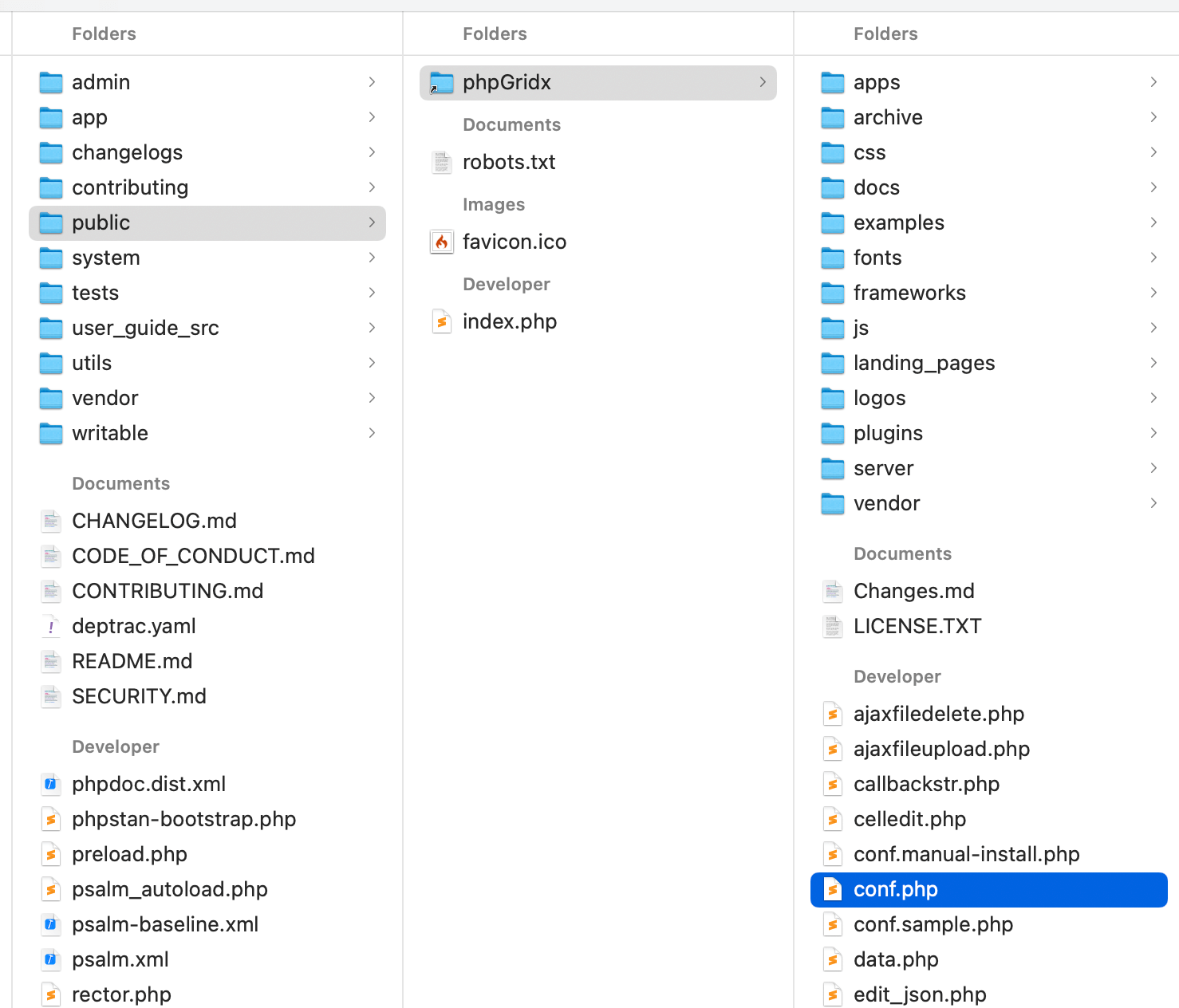Click the frameworks folder icon
1179x1008 pixels.
click(x=833, y=293)
